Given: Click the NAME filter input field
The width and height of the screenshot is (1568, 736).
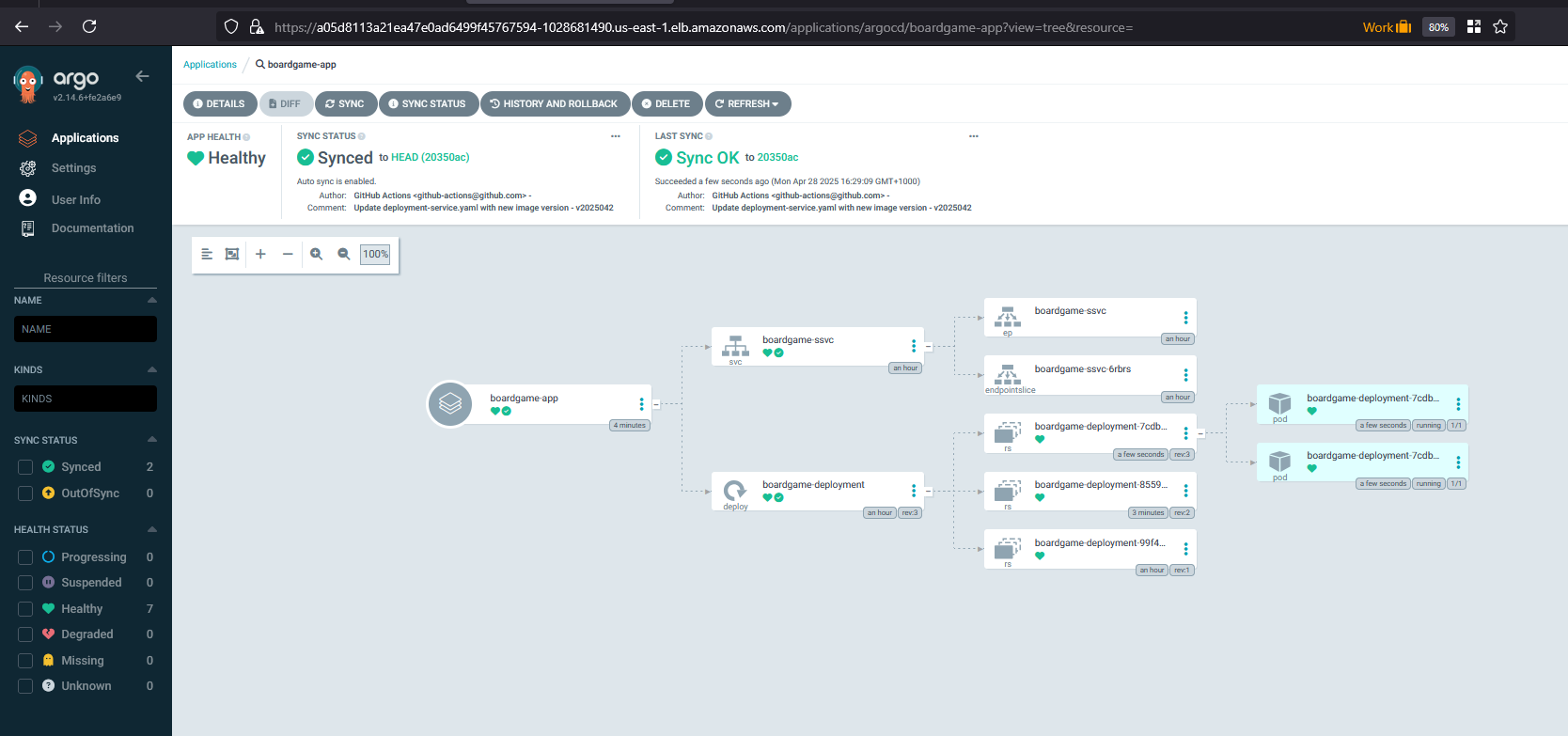Looking at the screenshot, I should 86,329.
